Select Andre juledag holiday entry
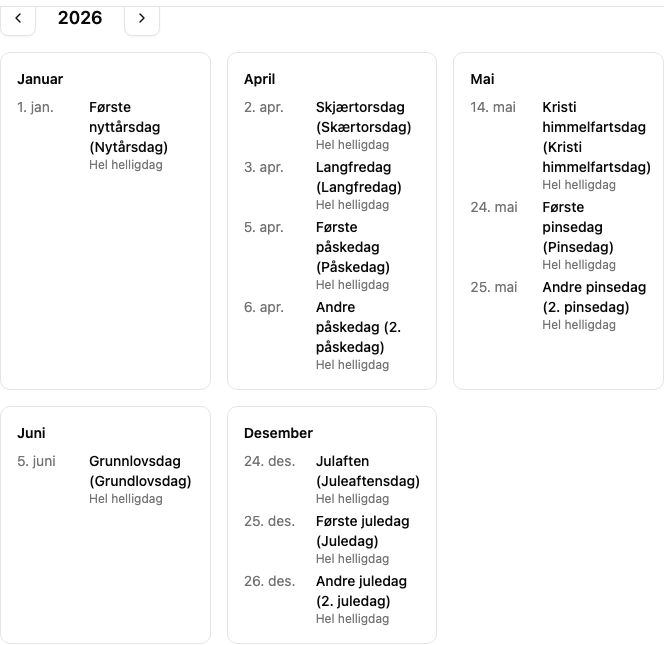664x645 pixels. click(332, 600)
